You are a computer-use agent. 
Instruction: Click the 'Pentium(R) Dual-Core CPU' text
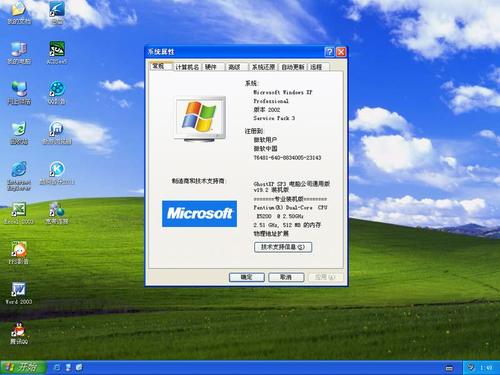(290, 207)
